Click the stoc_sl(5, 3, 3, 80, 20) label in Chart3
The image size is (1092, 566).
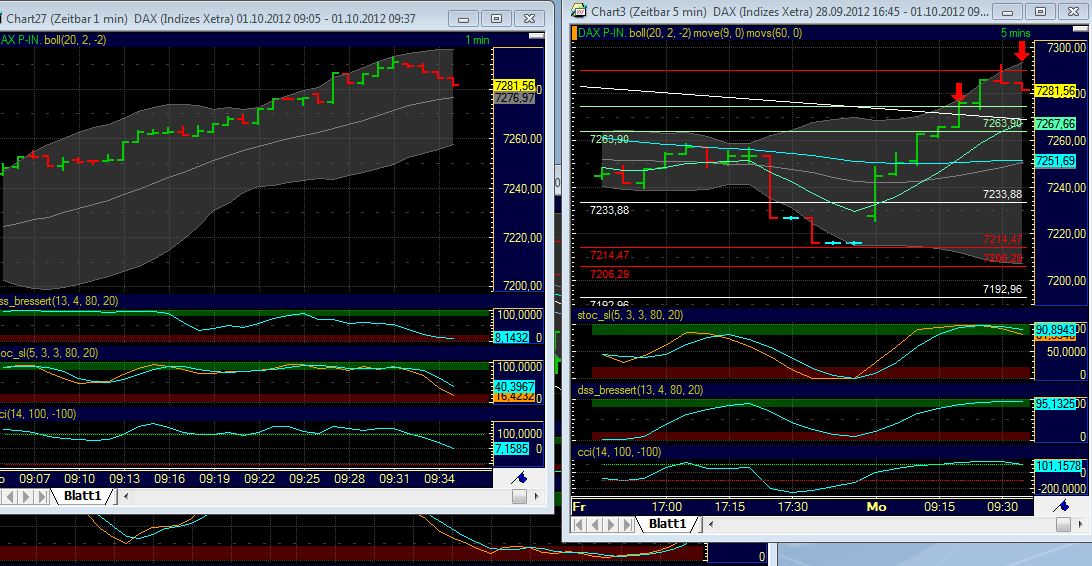tap(630, 315)
